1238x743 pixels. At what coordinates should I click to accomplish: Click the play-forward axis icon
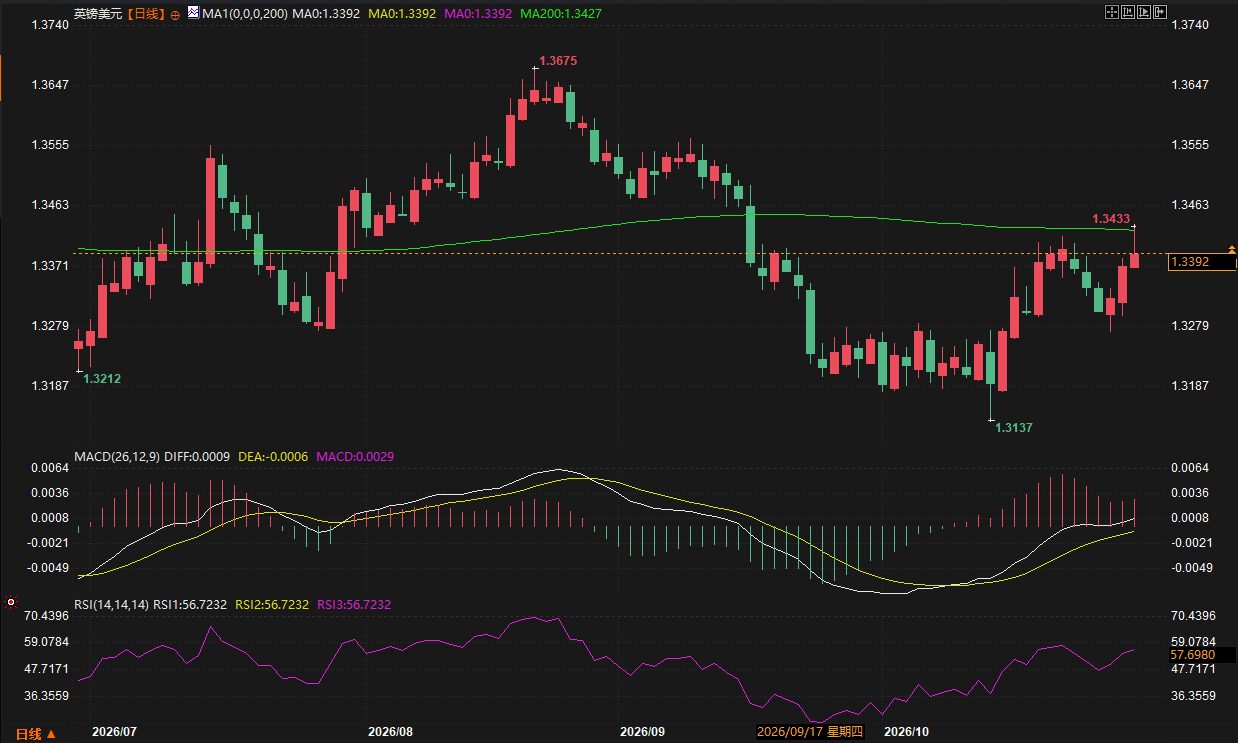point(1144,12)
